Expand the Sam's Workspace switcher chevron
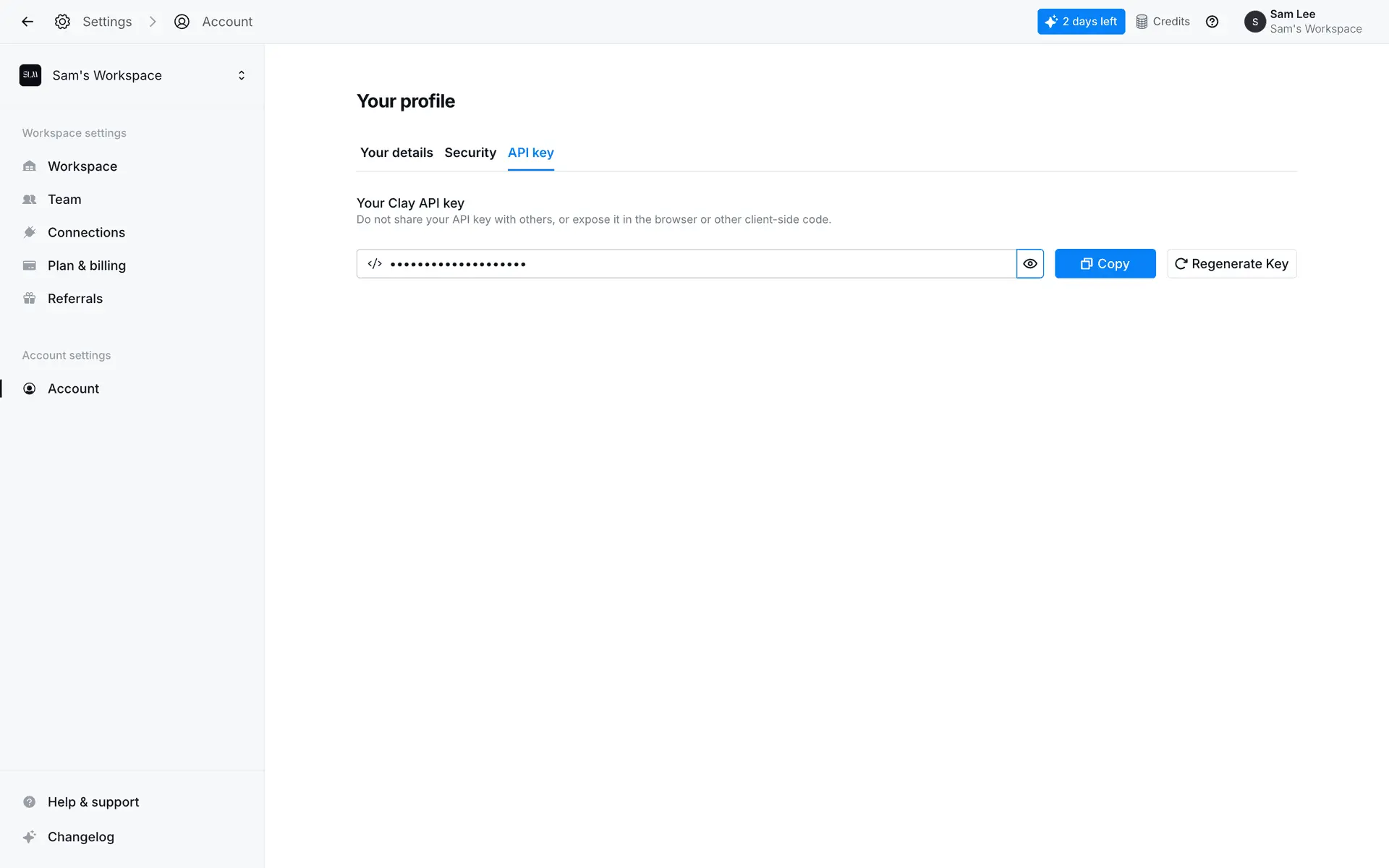1389x868 pixels. [242, 75]
